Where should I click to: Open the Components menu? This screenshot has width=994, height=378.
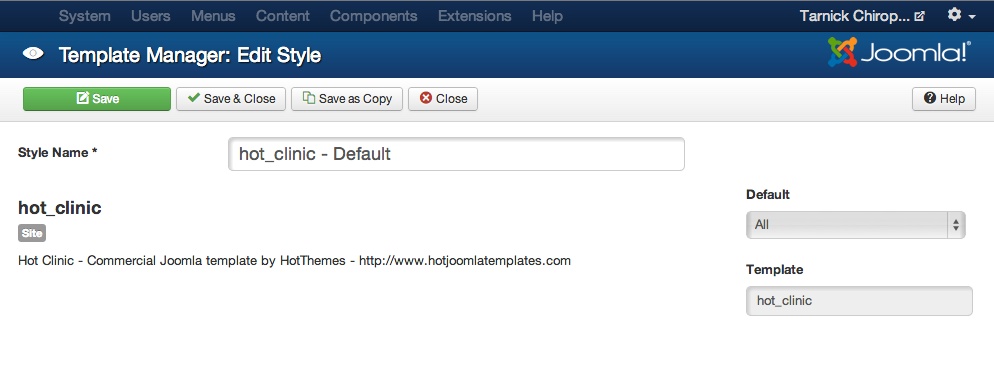click(373, 16)
